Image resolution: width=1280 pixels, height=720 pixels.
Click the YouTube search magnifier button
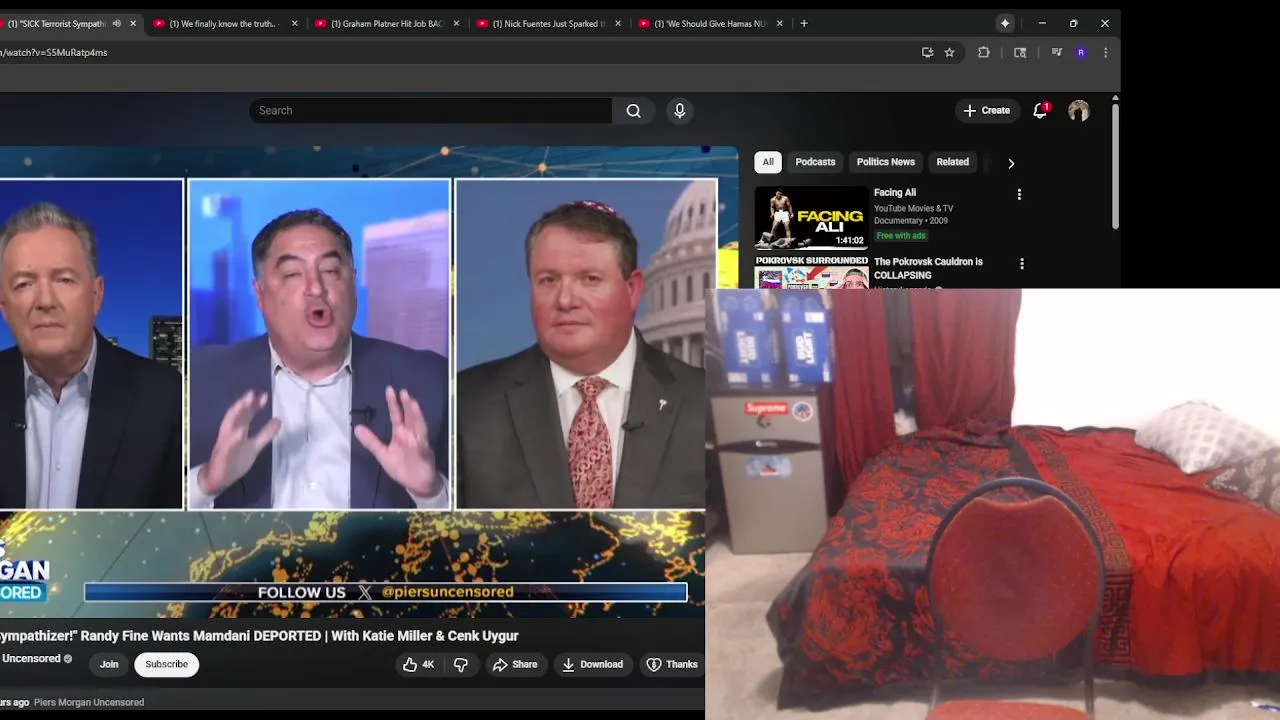coord(633,111)
